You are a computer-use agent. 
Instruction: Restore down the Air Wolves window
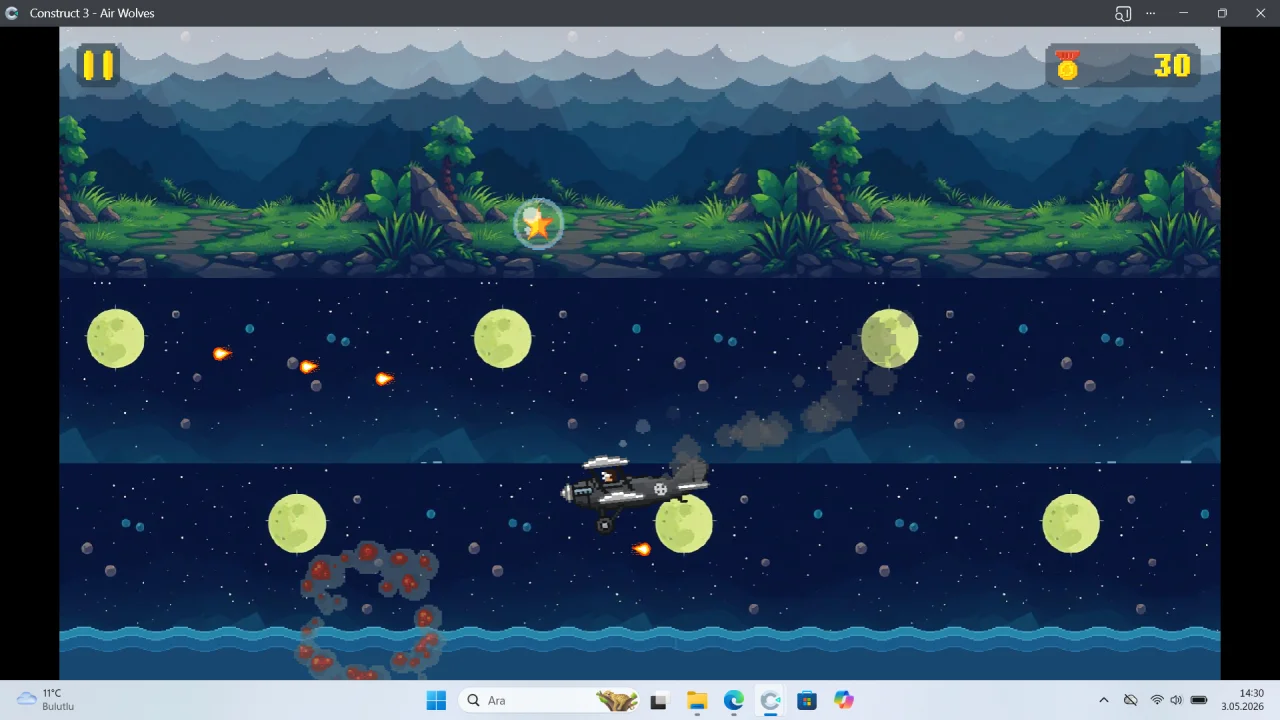click(x=1222, y=13)
